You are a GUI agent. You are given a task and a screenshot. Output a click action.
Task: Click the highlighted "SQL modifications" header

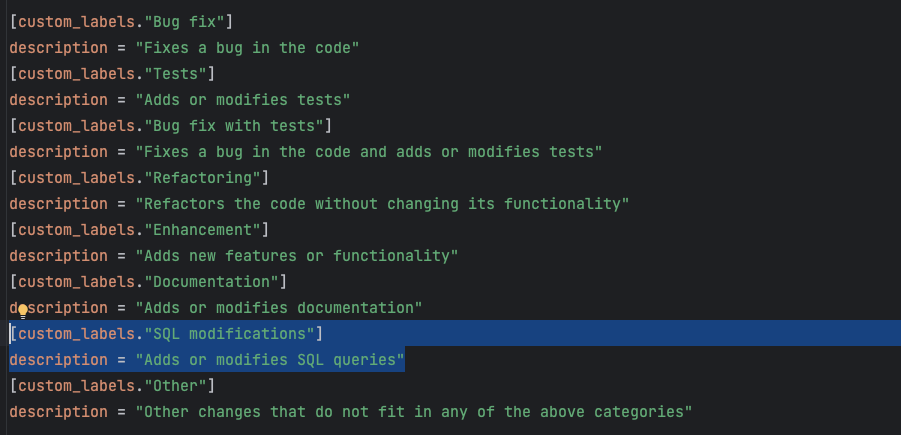pos(166,333)
